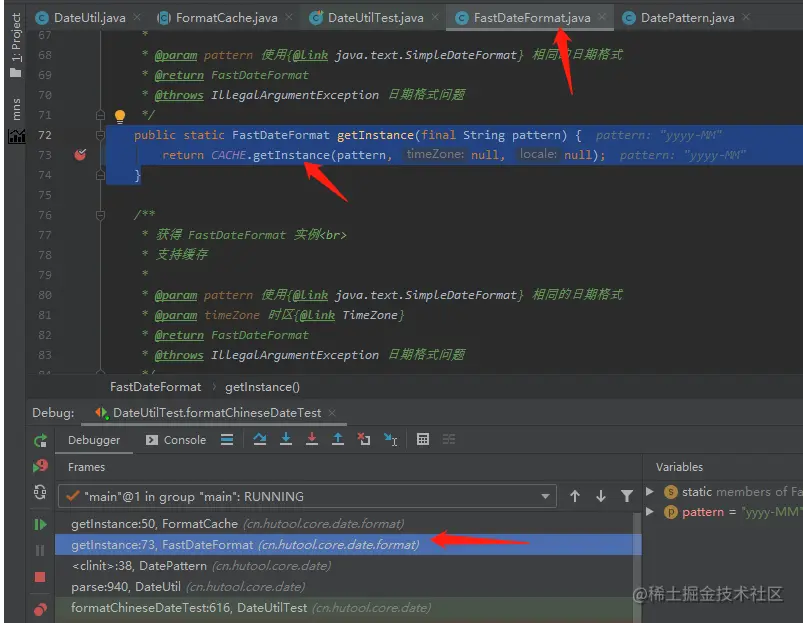Switch to the Console tab
The height and width of the screenshot is (623, 803).
click(176, 440)
